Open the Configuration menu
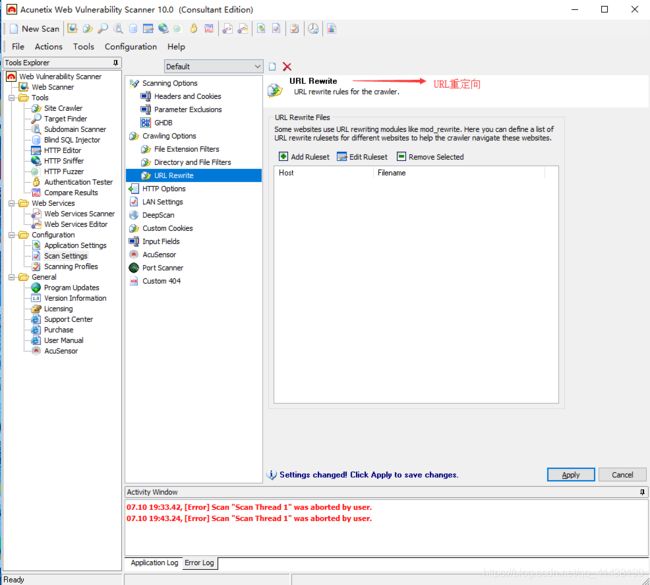 click(131, 46)
